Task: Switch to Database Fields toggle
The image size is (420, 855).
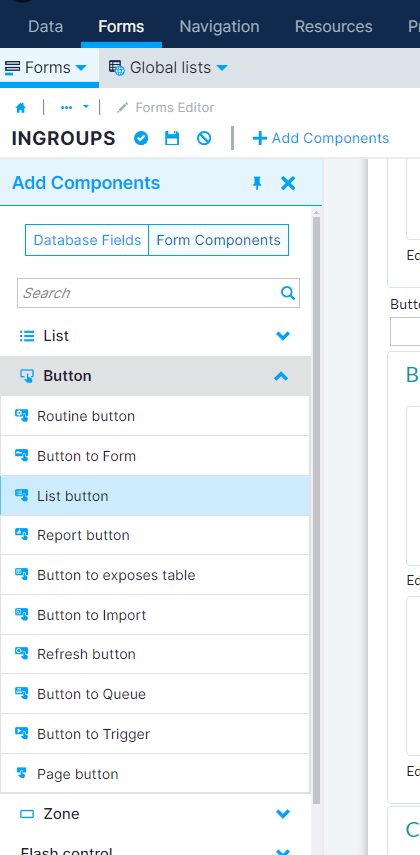Action: pos(87,240)
